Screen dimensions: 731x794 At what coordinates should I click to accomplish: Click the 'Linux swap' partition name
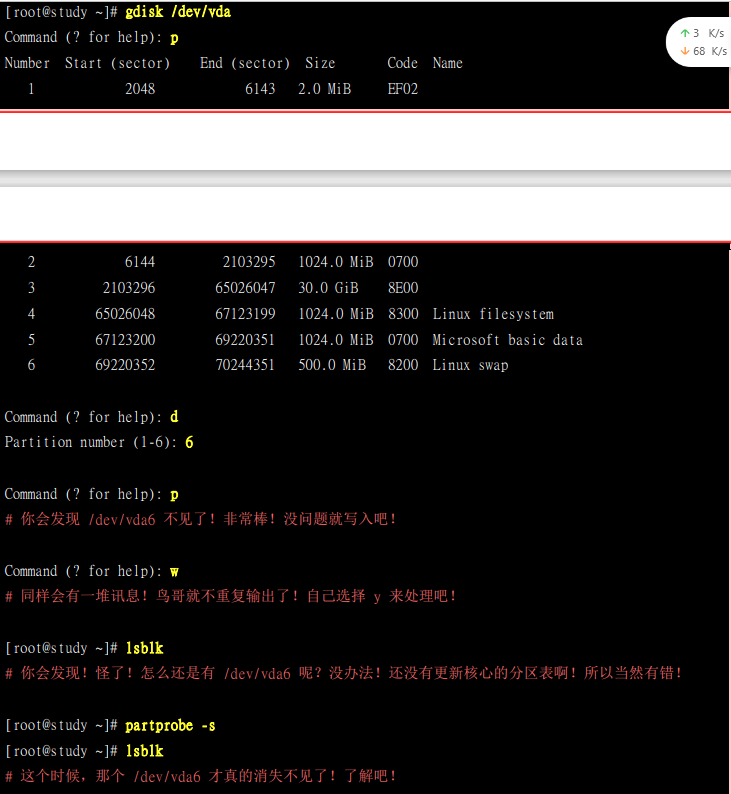470,365
